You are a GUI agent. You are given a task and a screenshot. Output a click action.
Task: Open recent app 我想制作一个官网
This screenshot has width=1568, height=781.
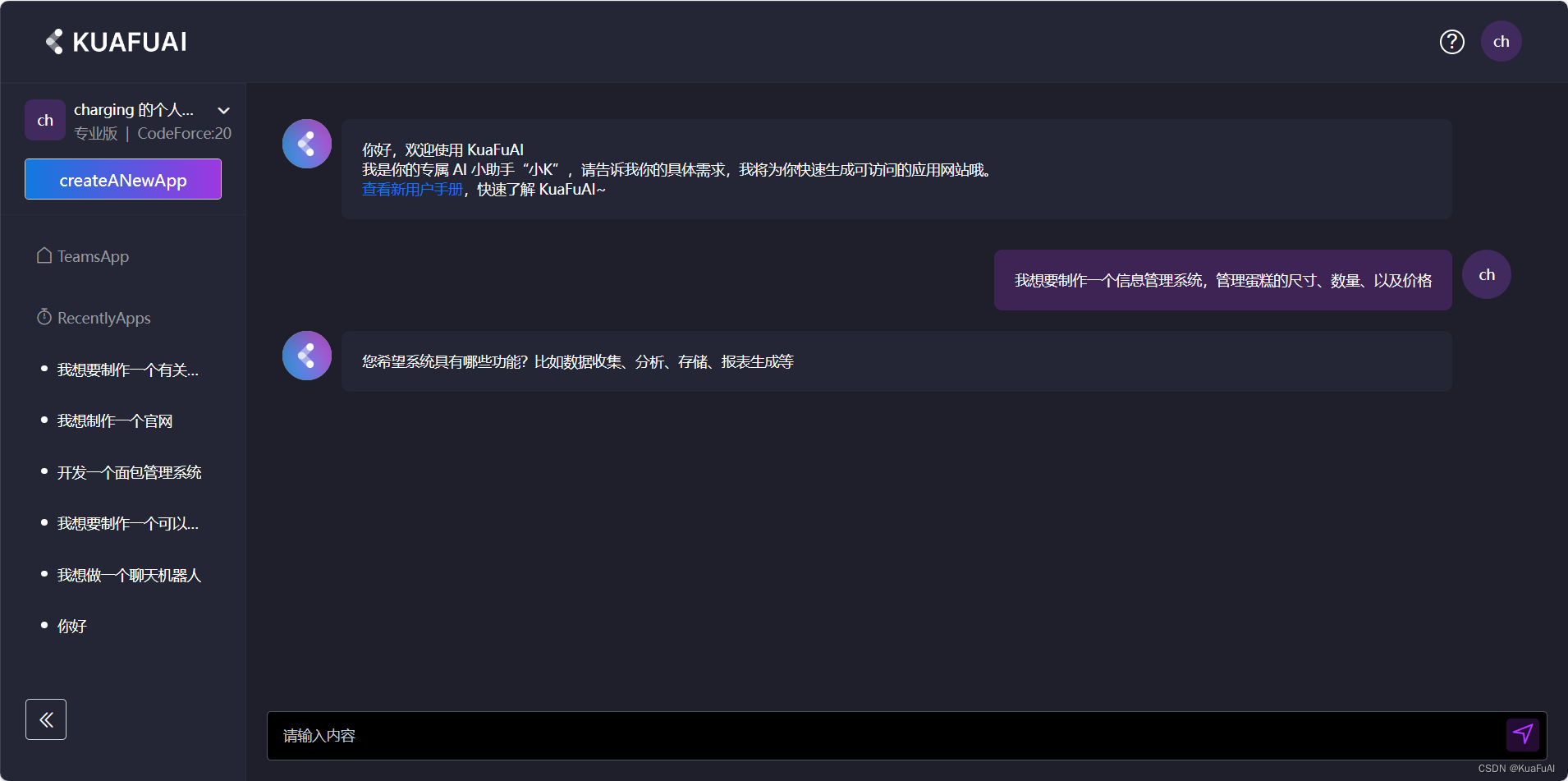[x=115, y=421]
